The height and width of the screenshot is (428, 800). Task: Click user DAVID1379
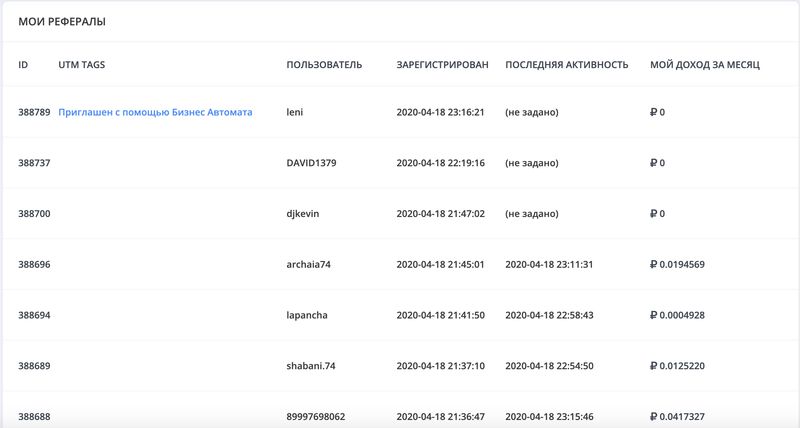pos(311,163)
